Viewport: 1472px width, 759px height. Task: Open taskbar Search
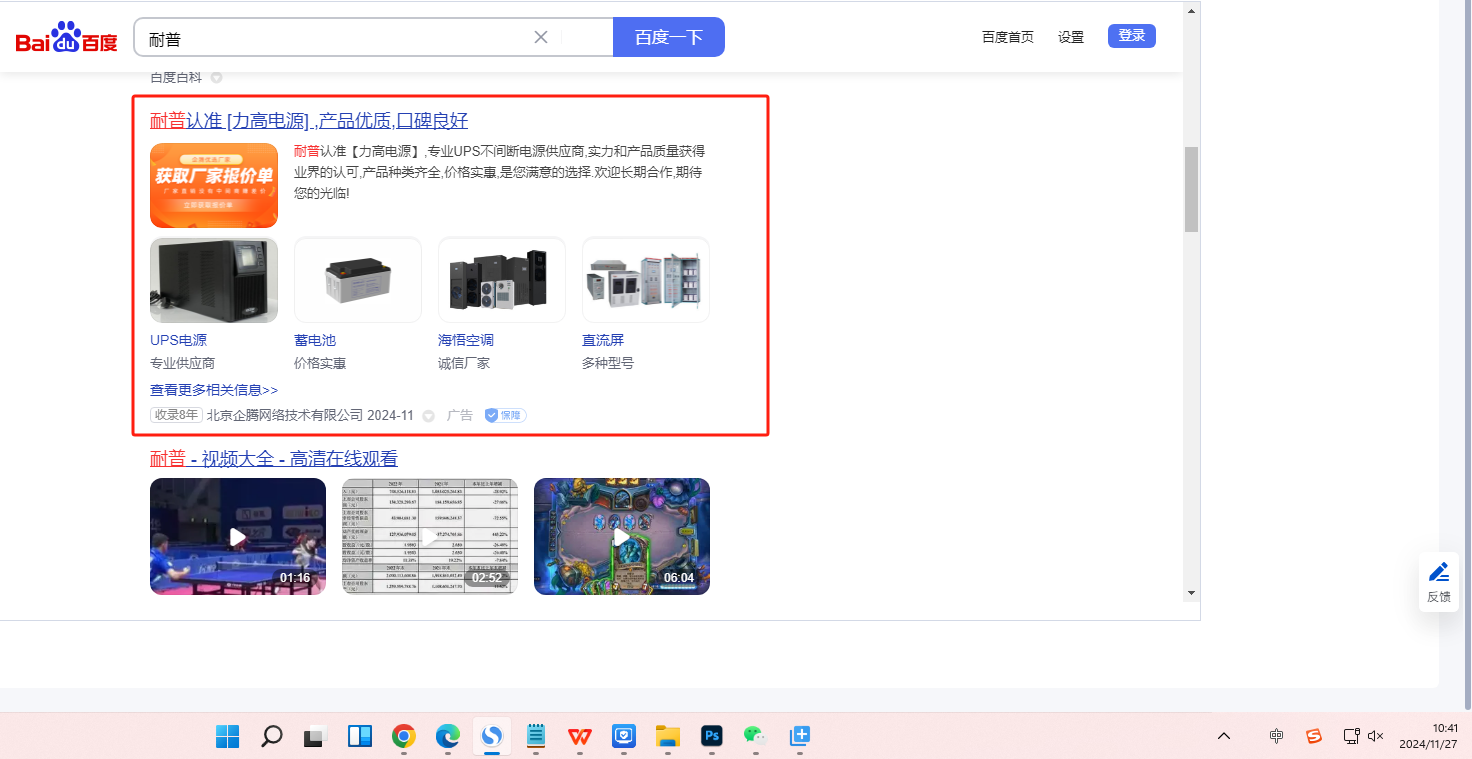coord(271,737)
